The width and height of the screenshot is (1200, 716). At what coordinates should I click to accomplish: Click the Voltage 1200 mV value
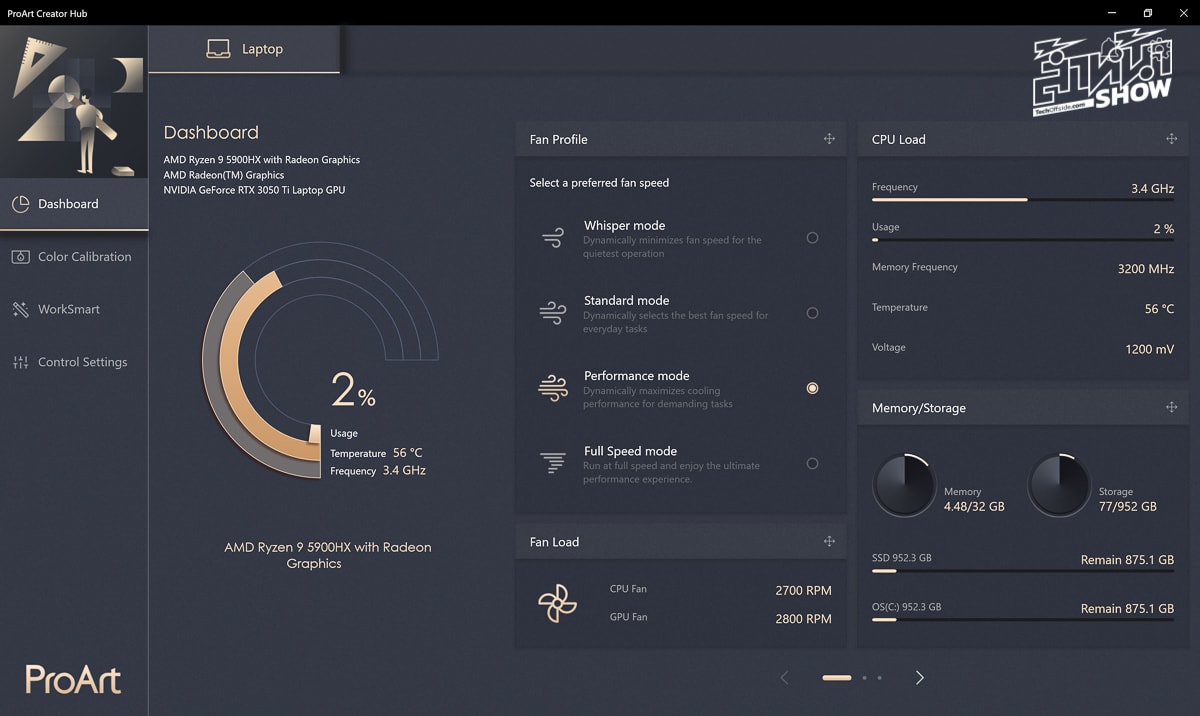point(1150,349)
